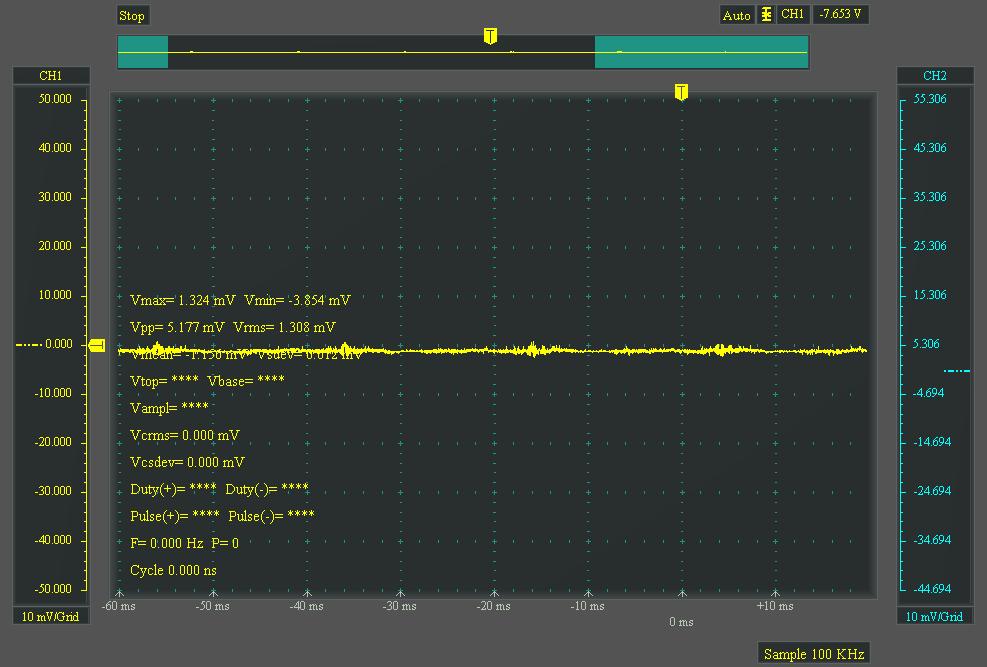Open the CH1 10 mV/Grid scale selector
Screen dimensions: 987x667
coord(51,616)
